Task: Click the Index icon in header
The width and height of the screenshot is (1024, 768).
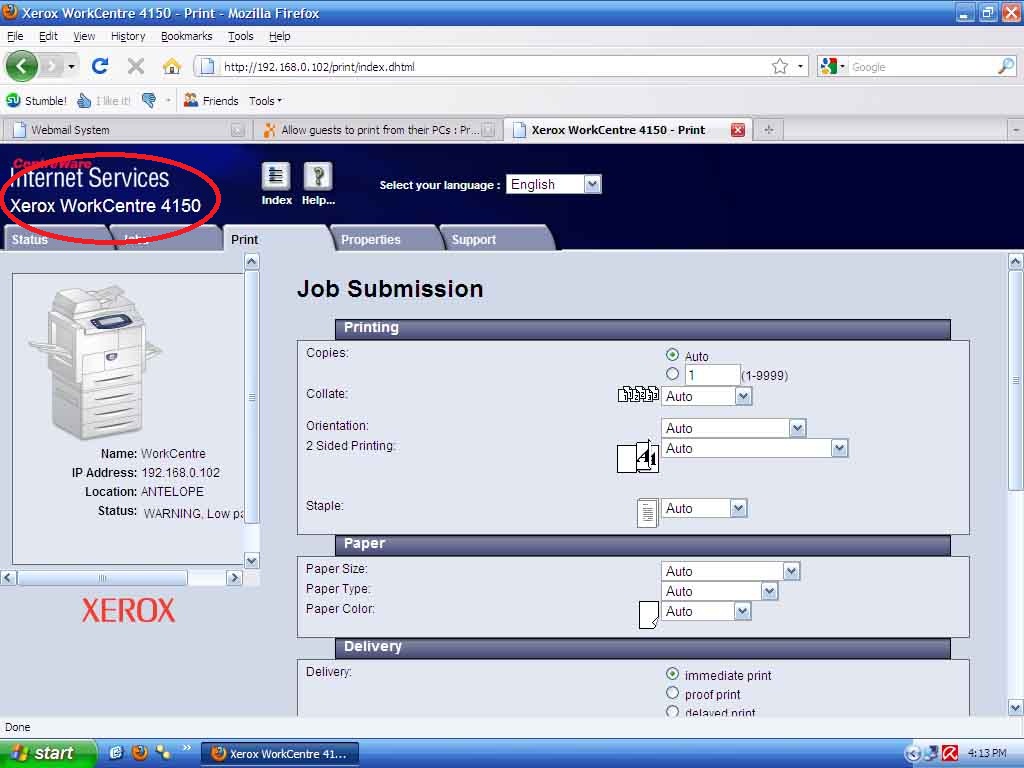Action: (x=276, y=177)
